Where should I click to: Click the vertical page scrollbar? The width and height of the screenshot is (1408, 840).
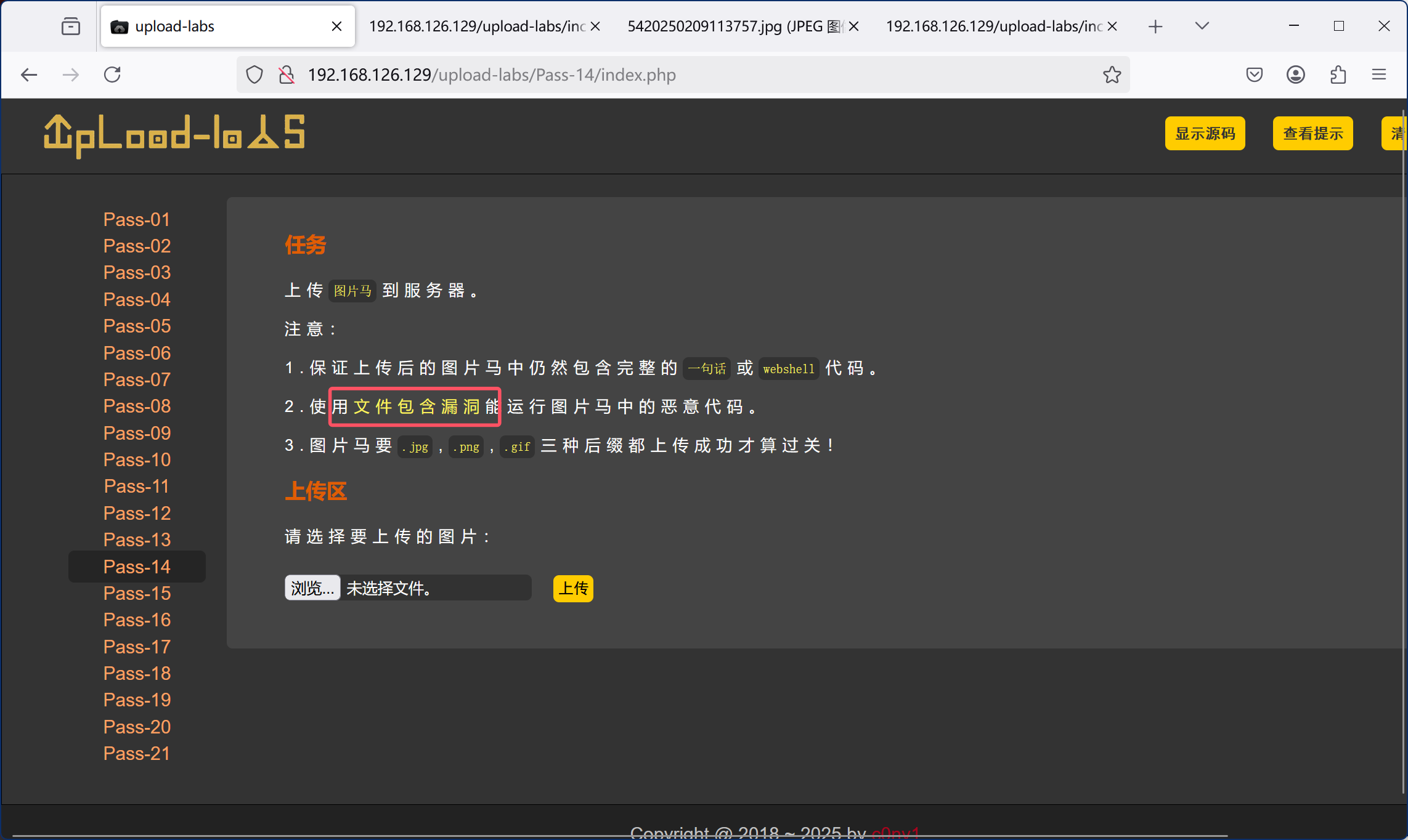pos(1404,431)
